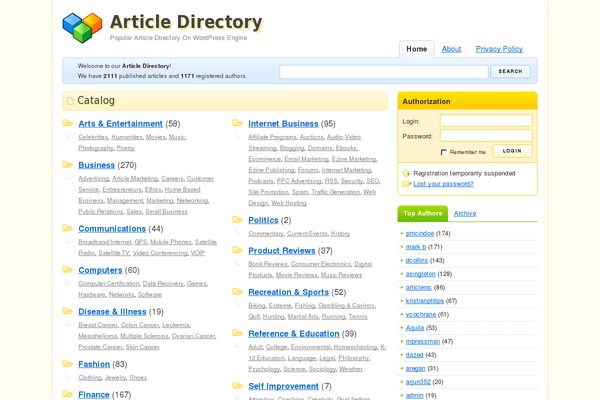Image resolution: width=600 pixels, height=400 pixels.
Task: Open the Mobile Phones subcategory
Action: pyautogui.click(x=171, y=242)
